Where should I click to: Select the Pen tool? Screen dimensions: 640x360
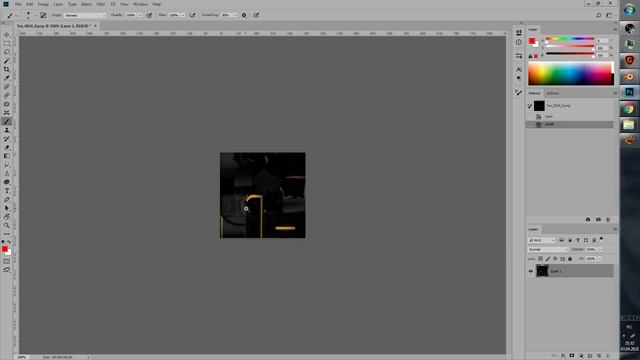click(x=7, y=199)
